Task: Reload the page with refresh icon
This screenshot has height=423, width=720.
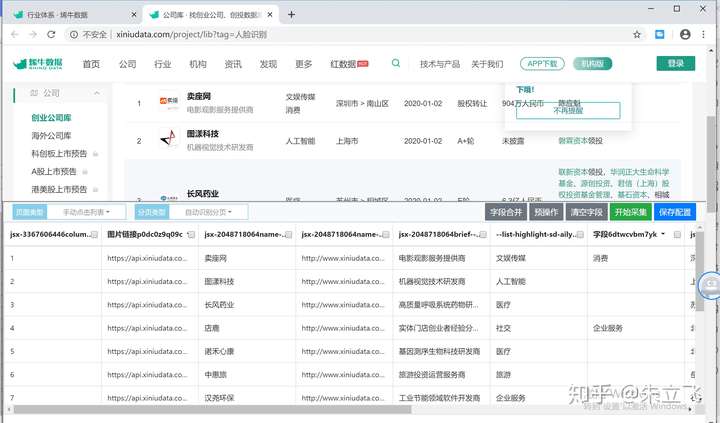Action: [51, 34]
